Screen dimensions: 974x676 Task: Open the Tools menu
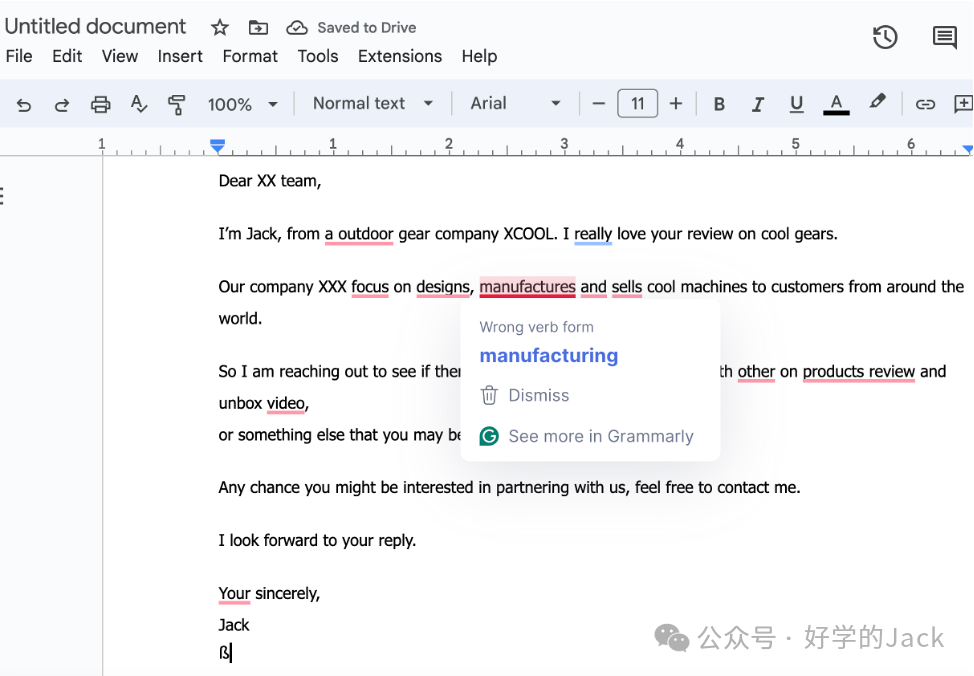click(x=318, y=57)
